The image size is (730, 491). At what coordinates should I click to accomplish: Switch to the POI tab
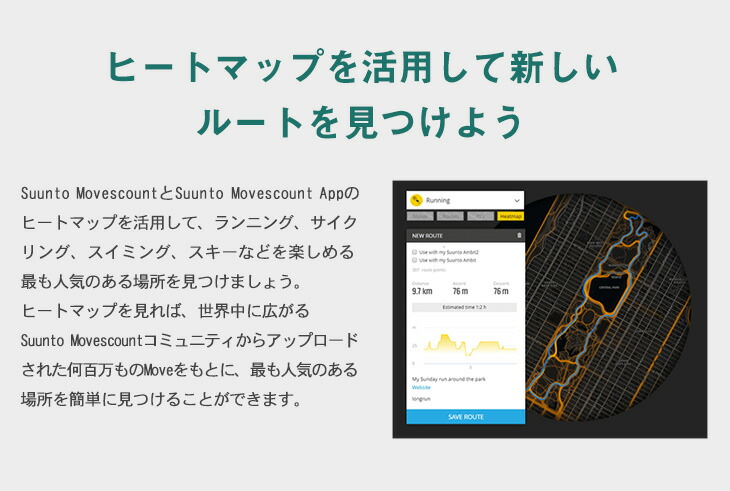pos(480,216)
